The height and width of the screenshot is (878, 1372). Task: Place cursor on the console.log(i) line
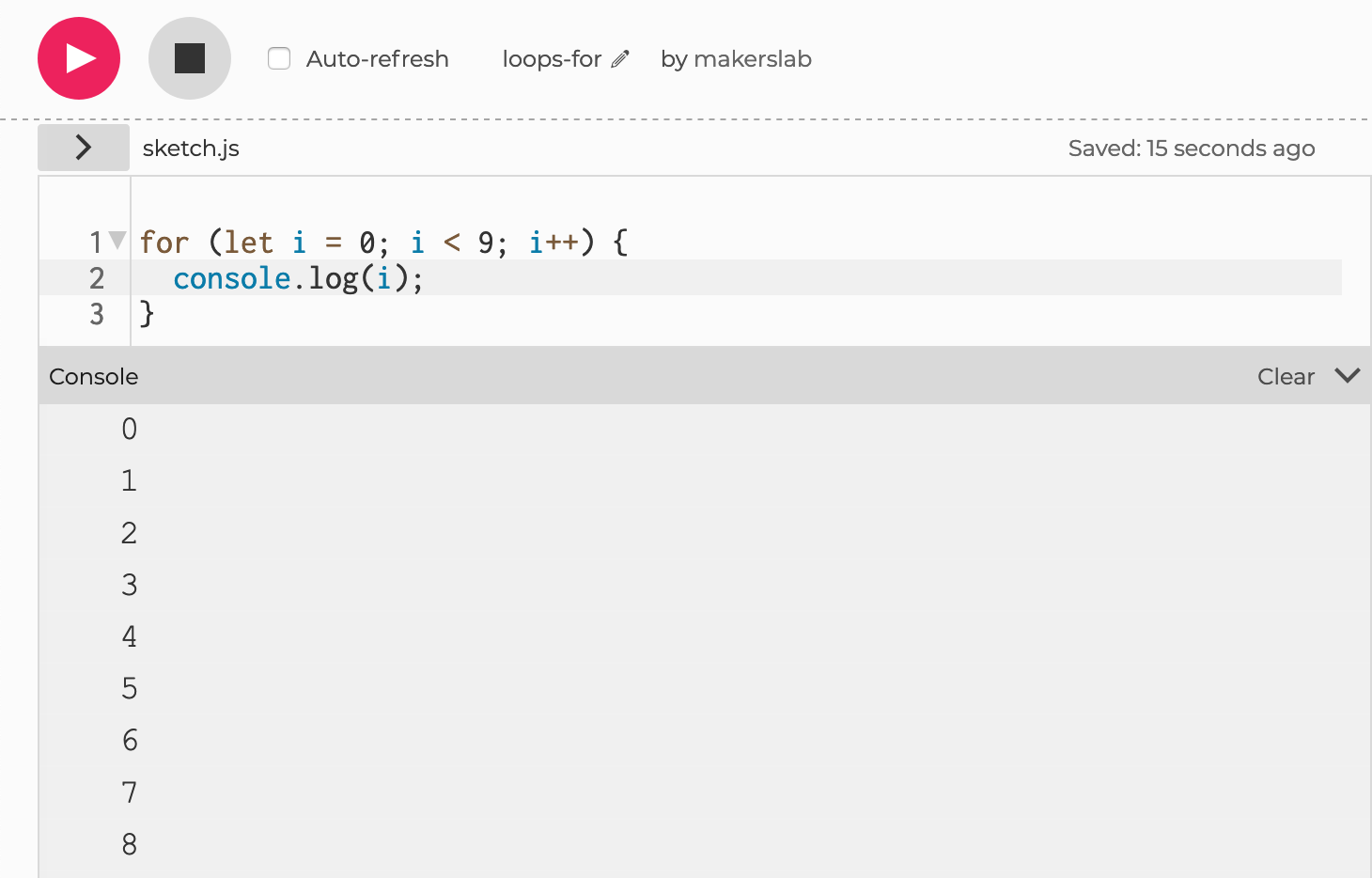298,279
